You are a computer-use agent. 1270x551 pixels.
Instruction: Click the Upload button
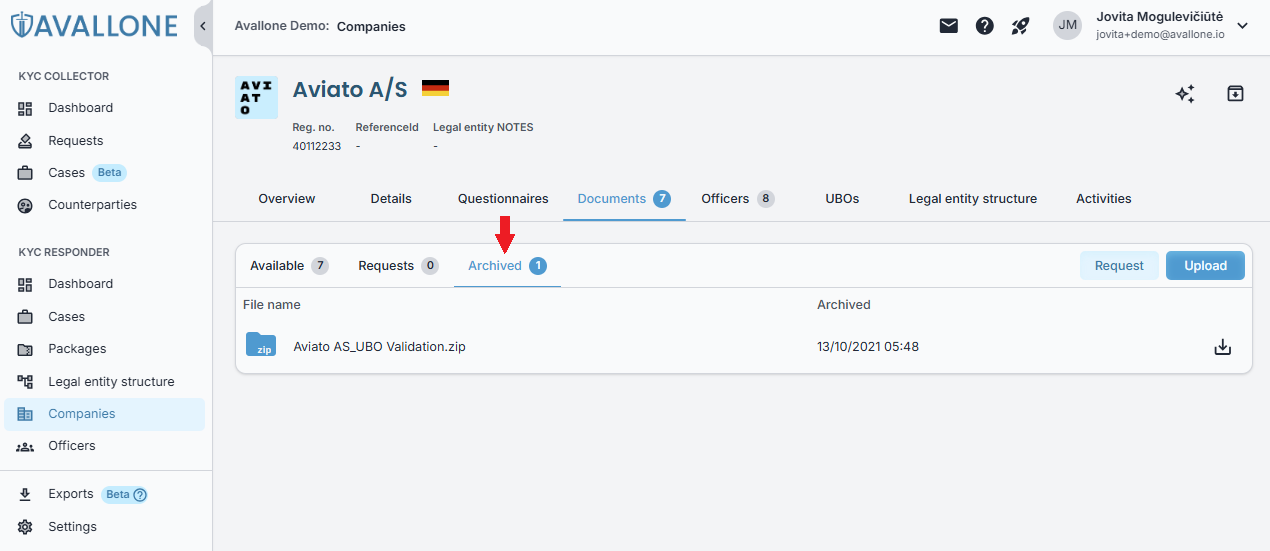point(1205,265)
